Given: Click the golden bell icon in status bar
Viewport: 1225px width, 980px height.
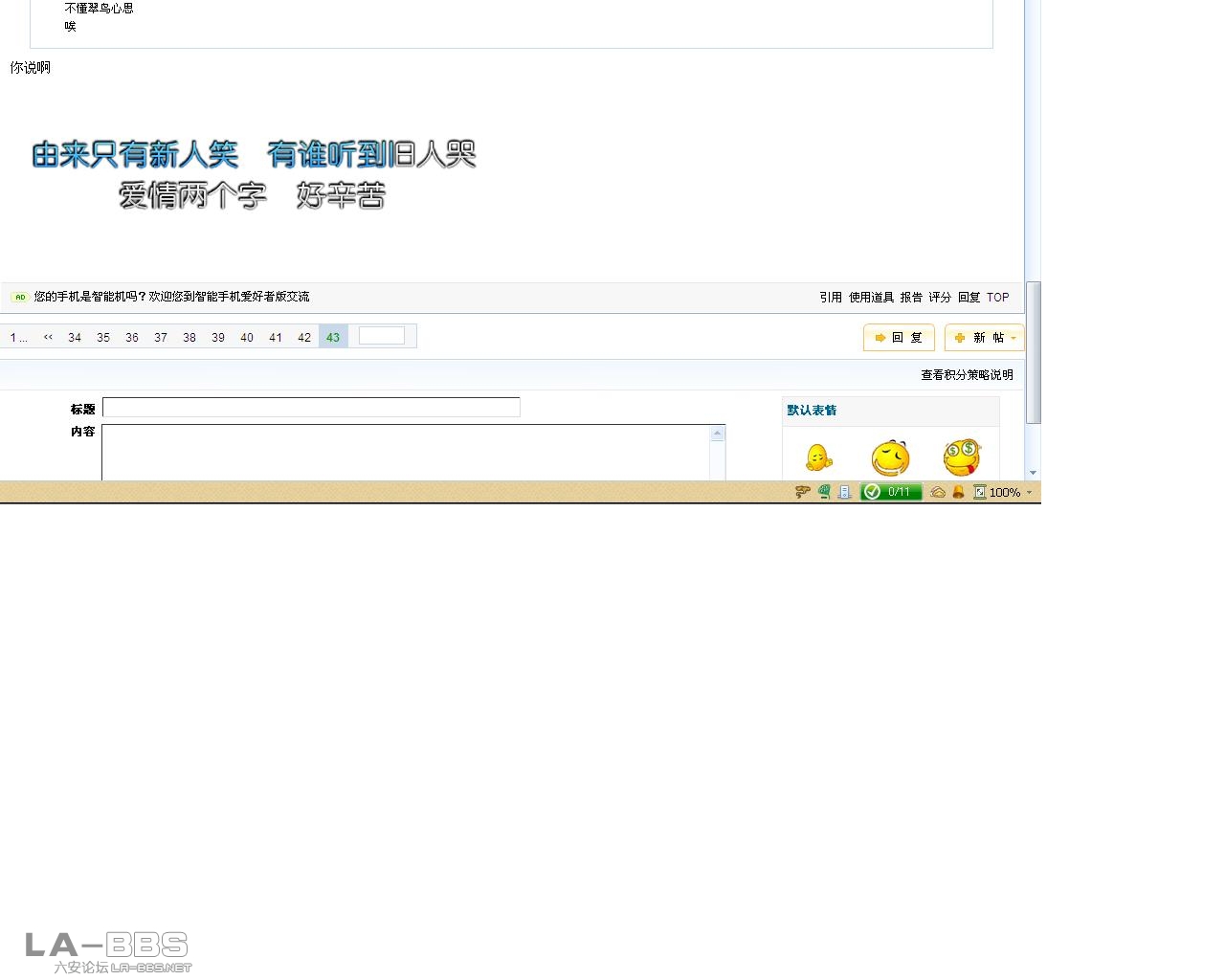Looking at the screenshot, I should click(958, 492).
